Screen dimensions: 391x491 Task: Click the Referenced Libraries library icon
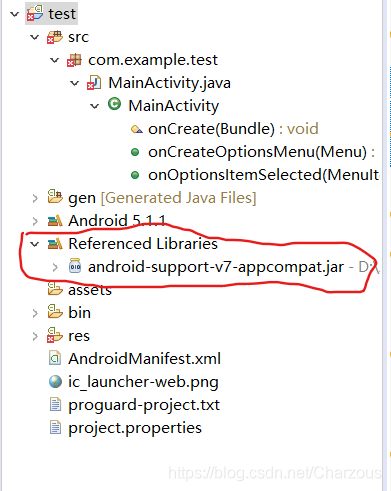[x=55, y=244]
